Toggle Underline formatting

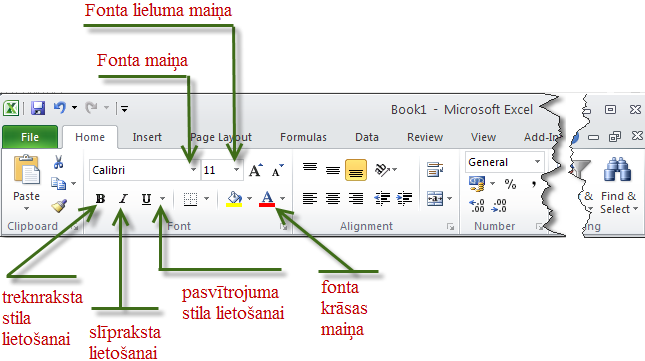pos(146,199)
